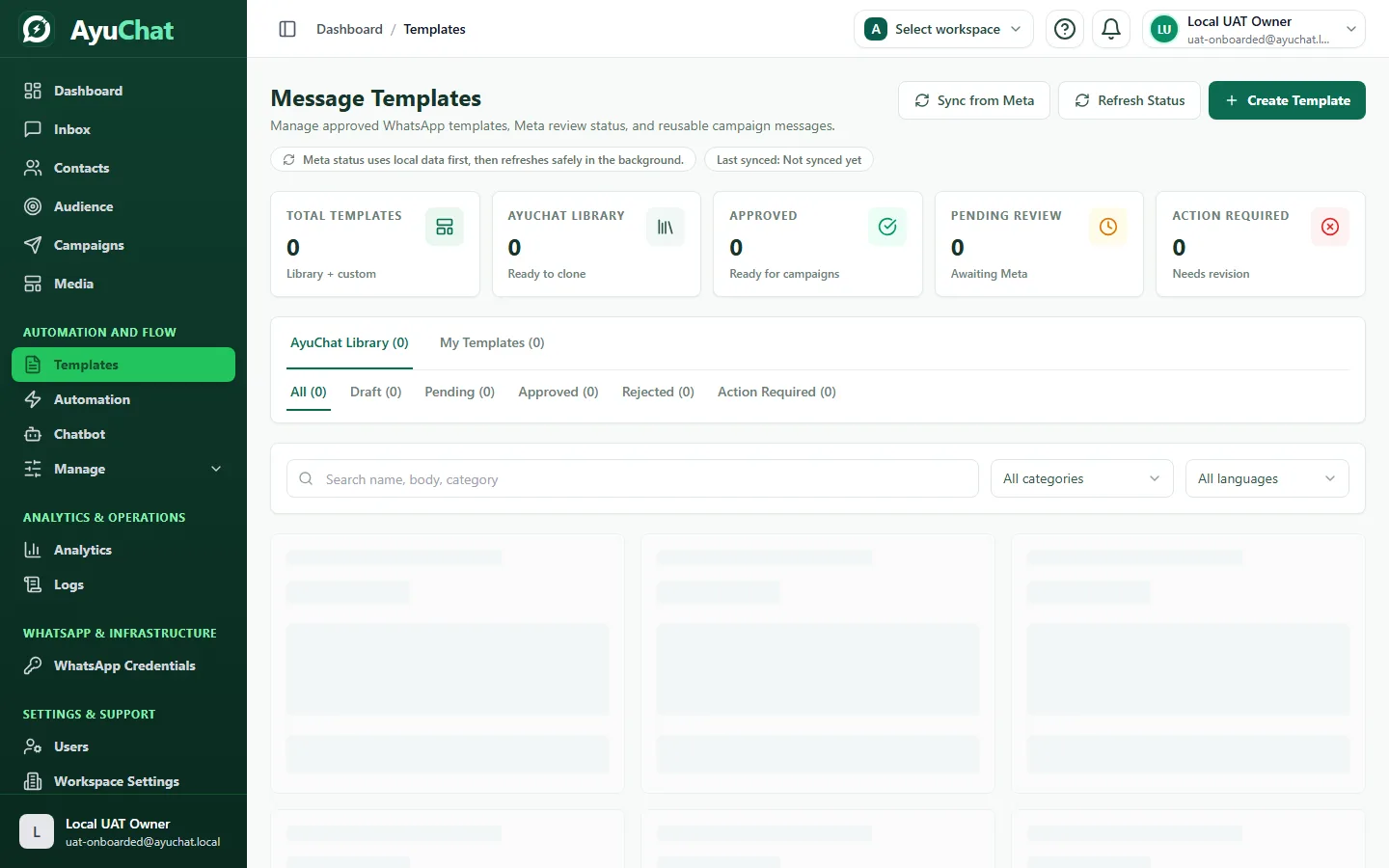
Task: Click the Users sidebar icon
Action: click(33, 746)
